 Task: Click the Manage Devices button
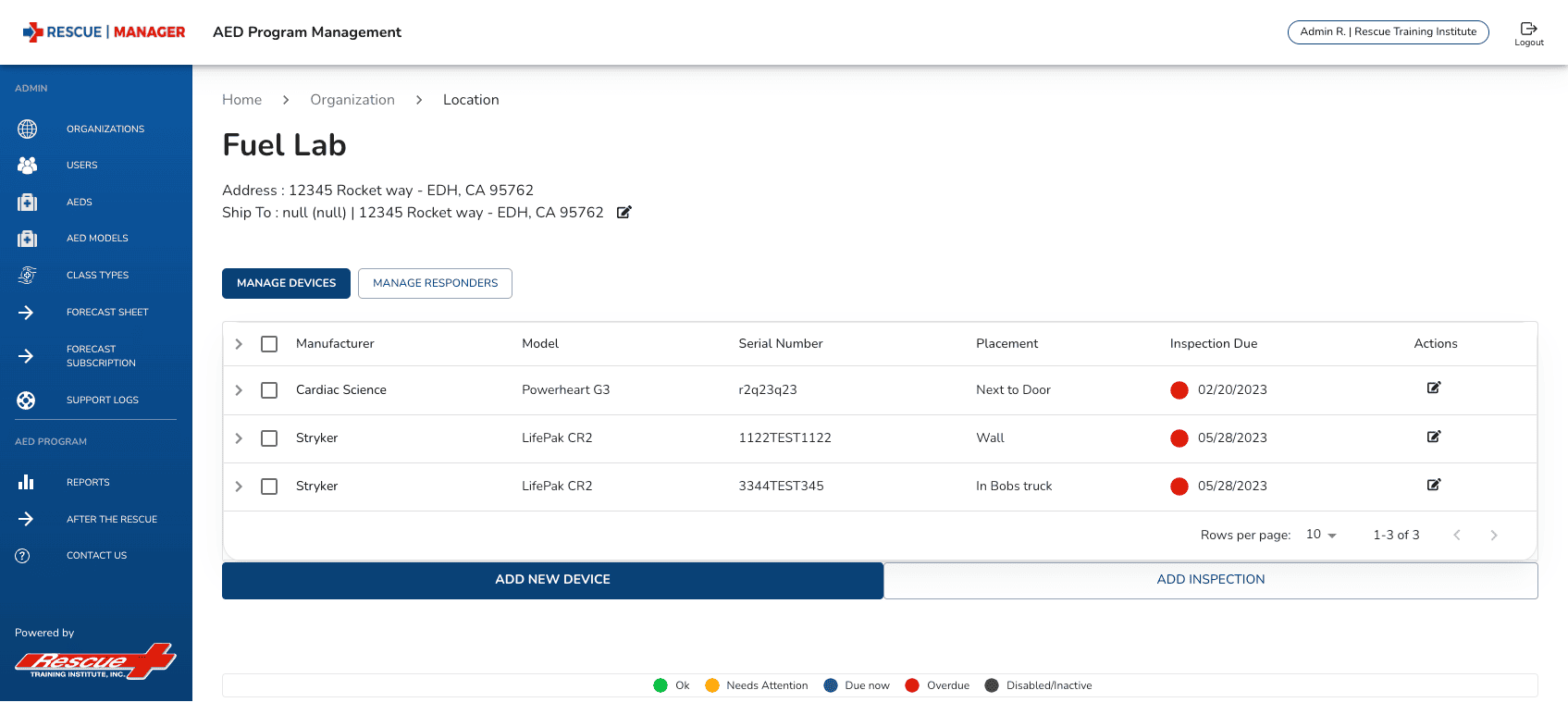[286, 283]
